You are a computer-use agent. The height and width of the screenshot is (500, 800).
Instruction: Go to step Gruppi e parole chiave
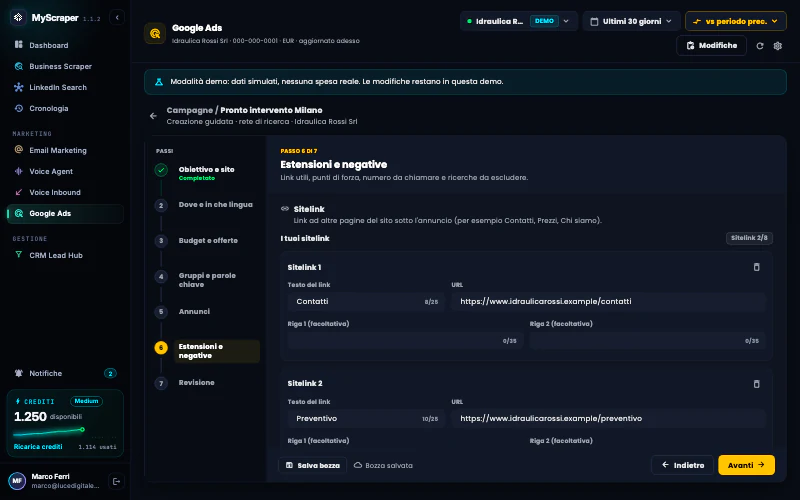(x=206, y=280)
